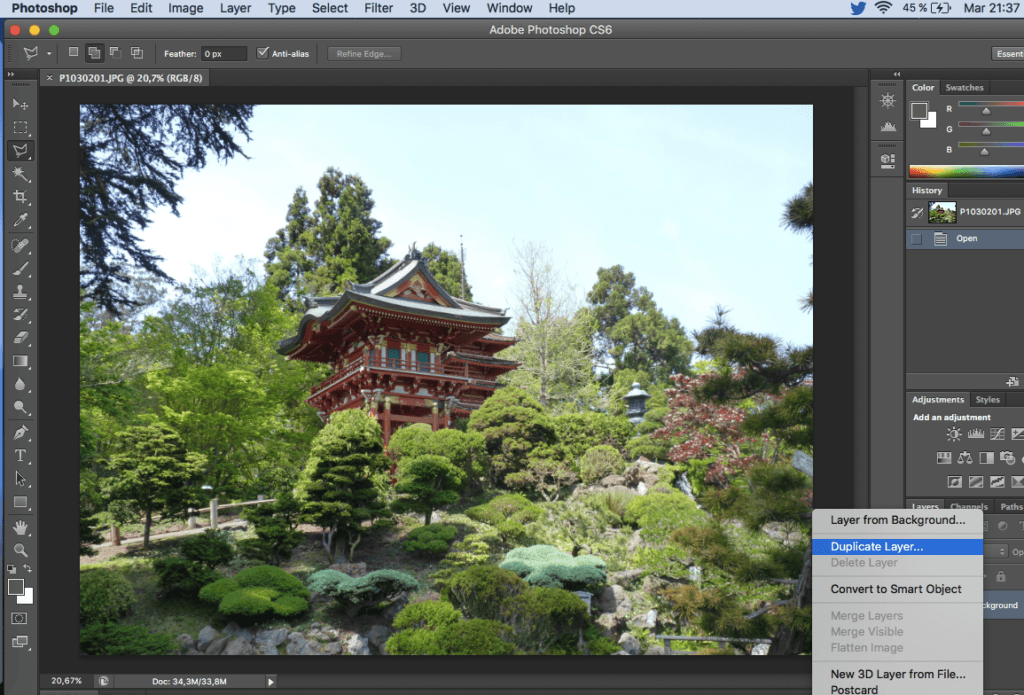Select the Move tool
The image size is (1024, 695).
[20, 104]
